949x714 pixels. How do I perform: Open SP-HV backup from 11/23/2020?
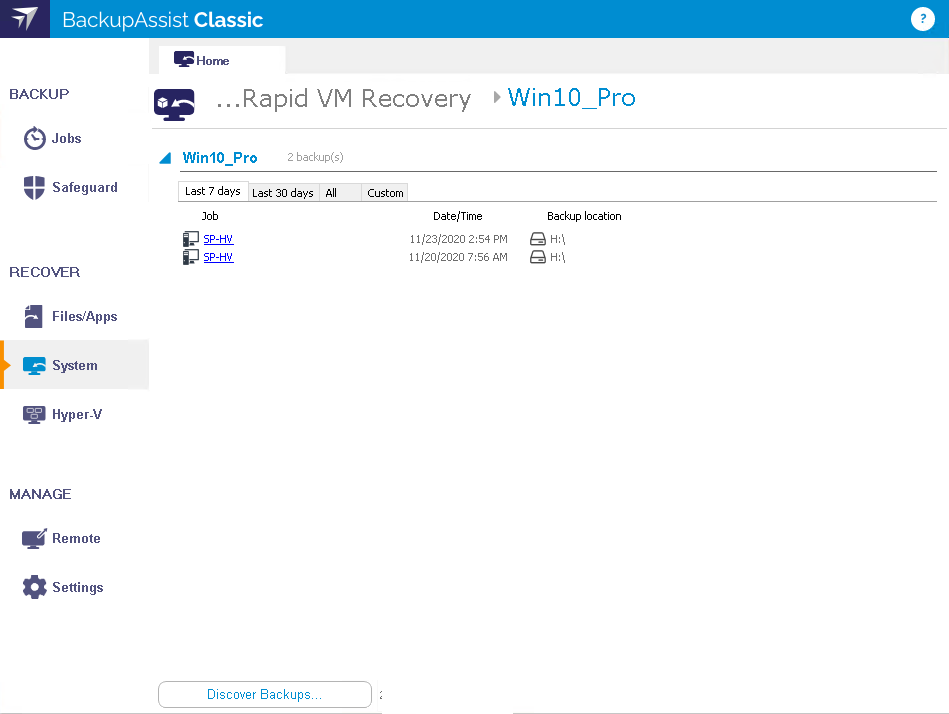coord(218,239)
